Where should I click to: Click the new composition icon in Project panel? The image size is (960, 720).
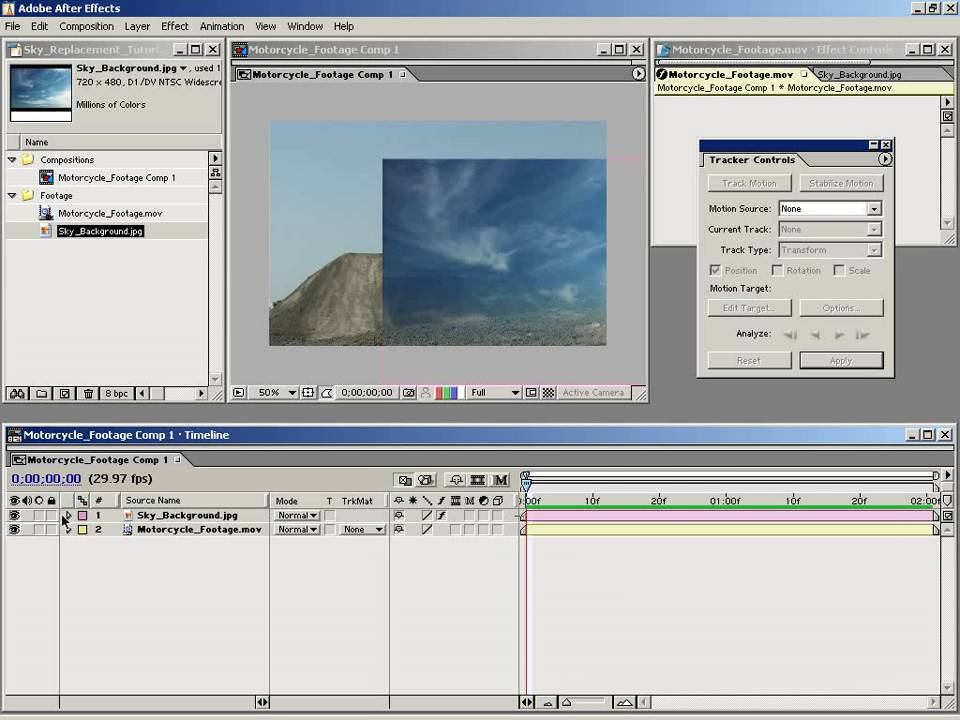(x=65, y=394)
